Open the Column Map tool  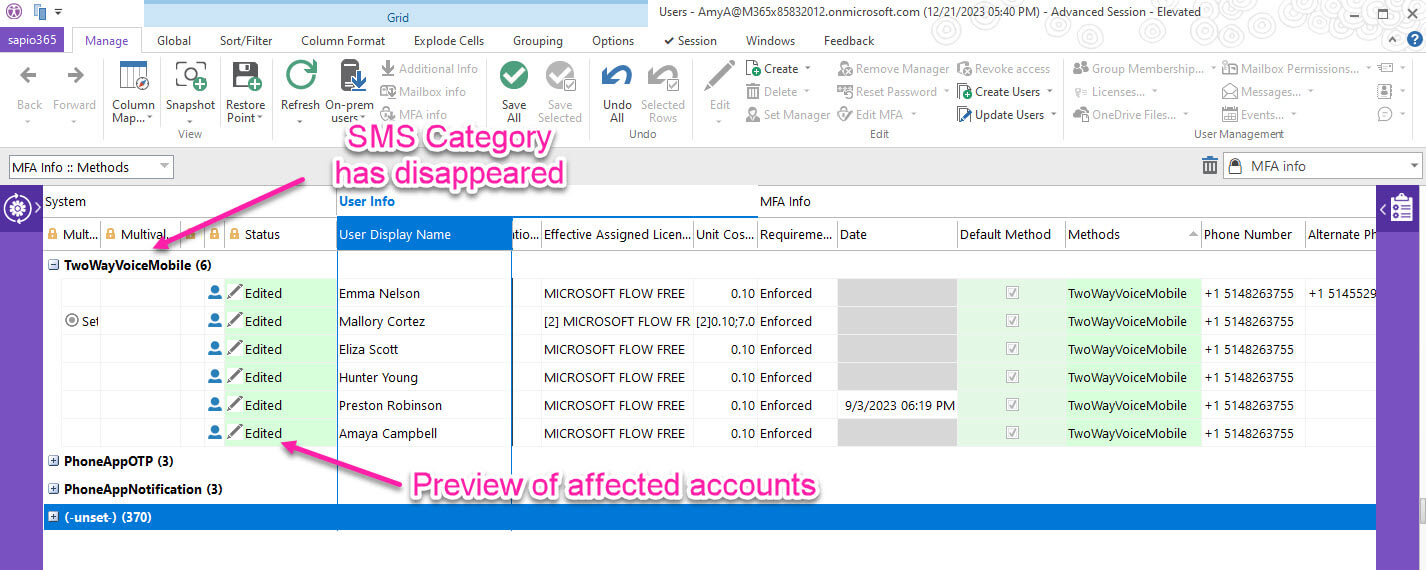click(x=133, y=77)
